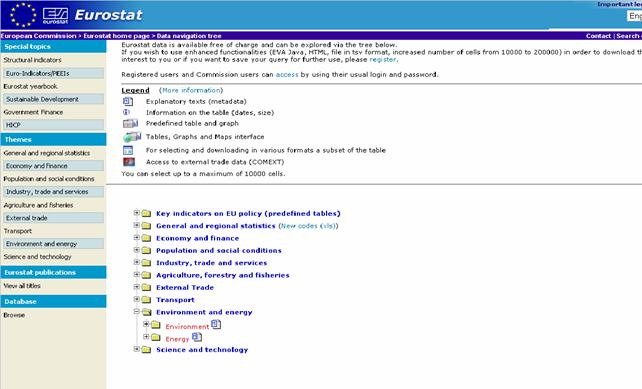The height and width of the screenshot is (389, 642).
Task: Expand Key indicators on EU policy node
Action: click(x=137, y=213)
